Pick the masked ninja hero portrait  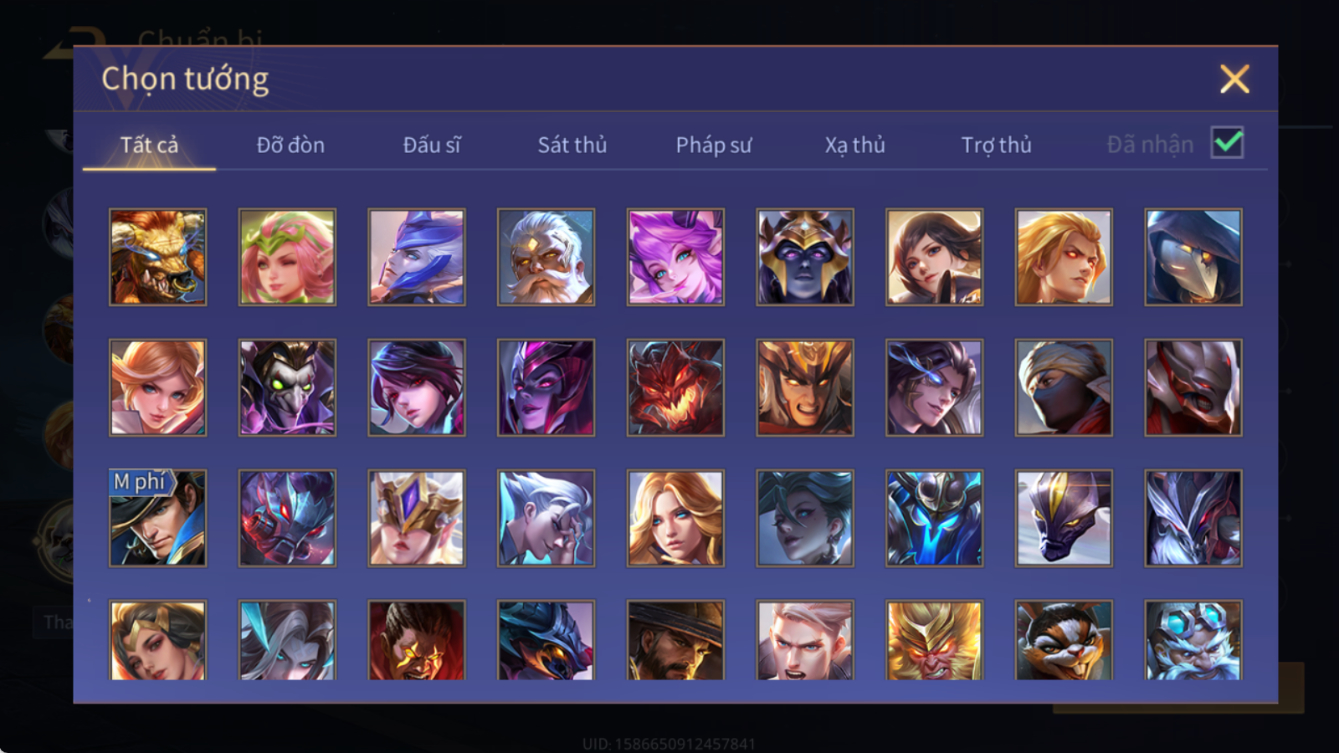(x=1064, y=388)
